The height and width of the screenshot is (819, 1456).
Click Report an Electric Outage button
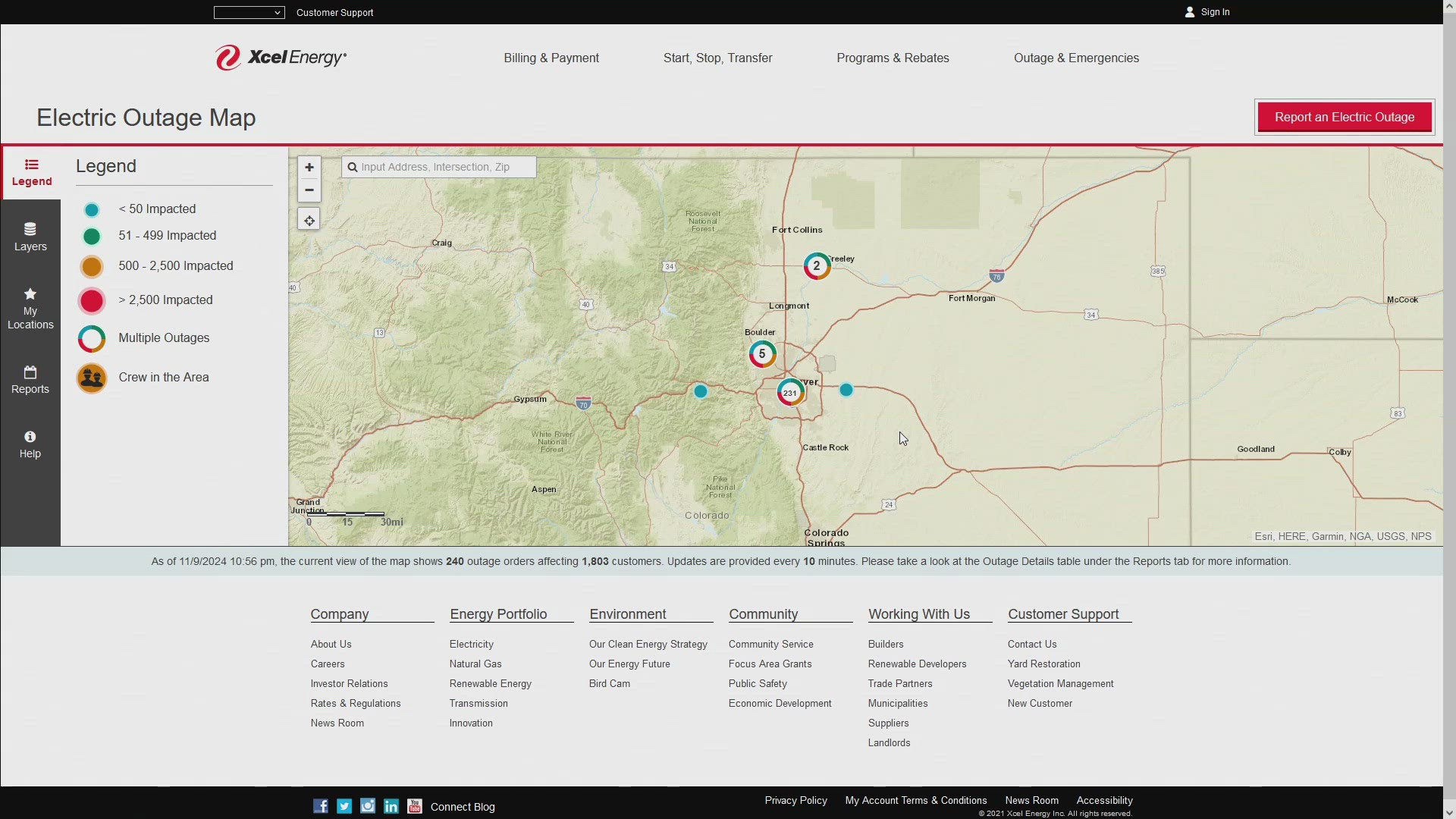(x=1344, y=117)
